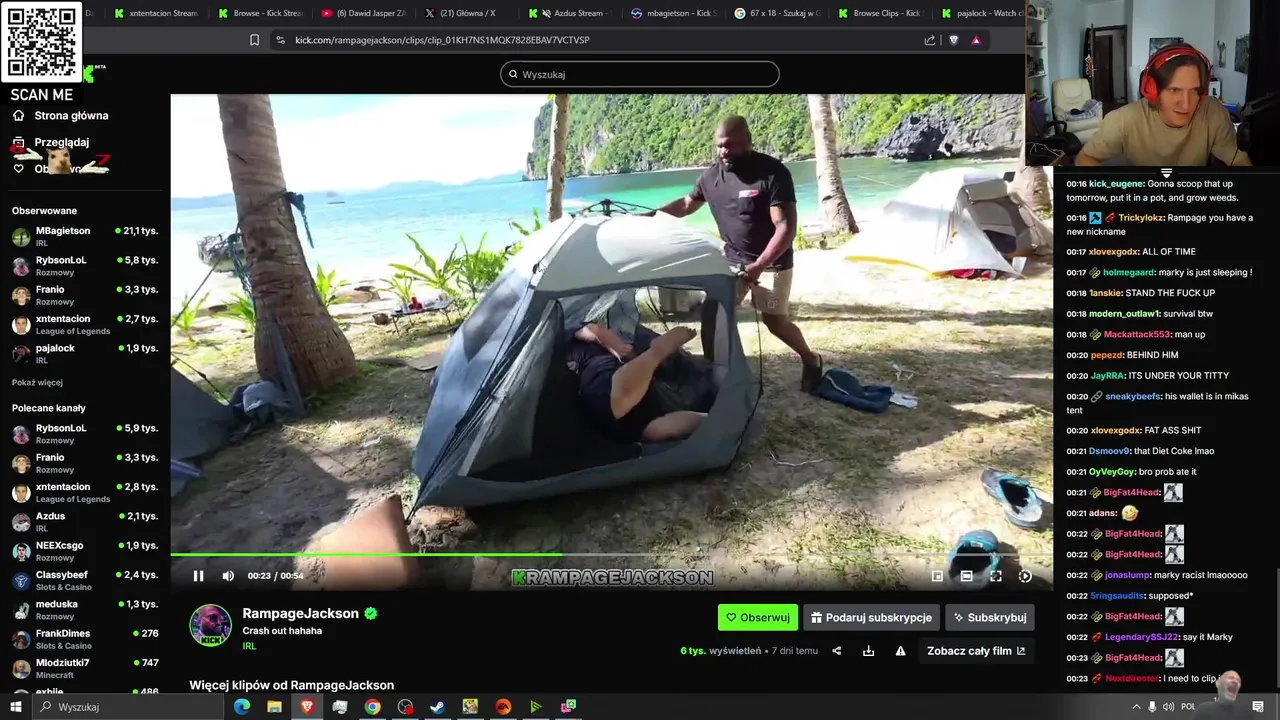Switch to Browse Clips - Kick tab
1280x720 pixels.
pyautogui.click(x=879, y=13)
